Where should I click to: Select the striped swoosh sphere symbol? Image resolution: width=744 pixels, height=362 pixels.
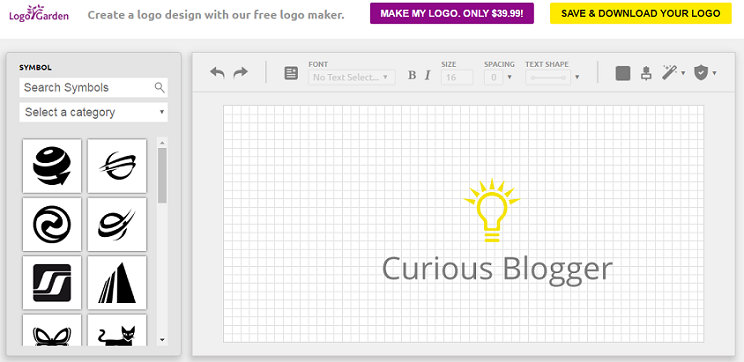click(x=117, y=166)
